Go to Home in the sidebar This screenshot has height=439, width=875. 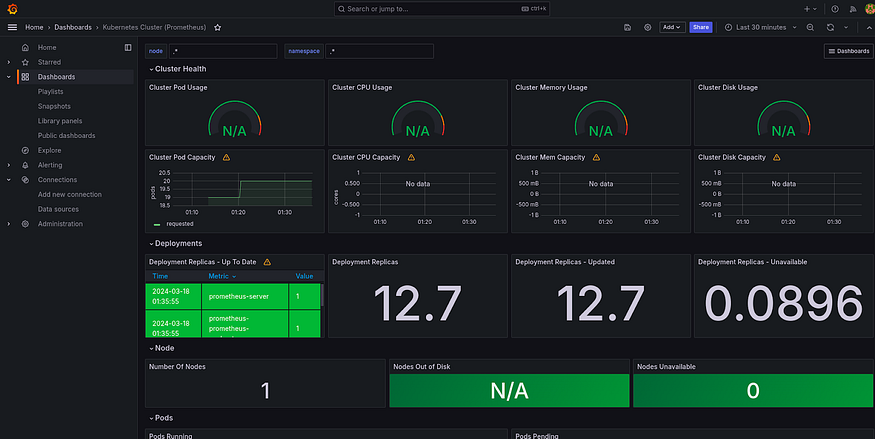47,47
